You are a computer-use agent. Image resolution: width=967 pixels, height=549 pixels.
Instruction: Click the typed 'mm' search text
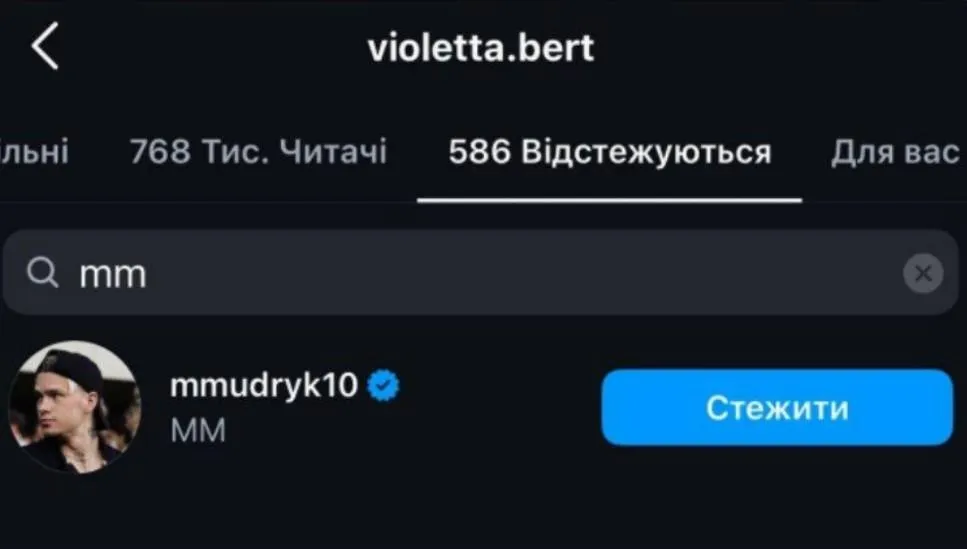pos(113,274)
